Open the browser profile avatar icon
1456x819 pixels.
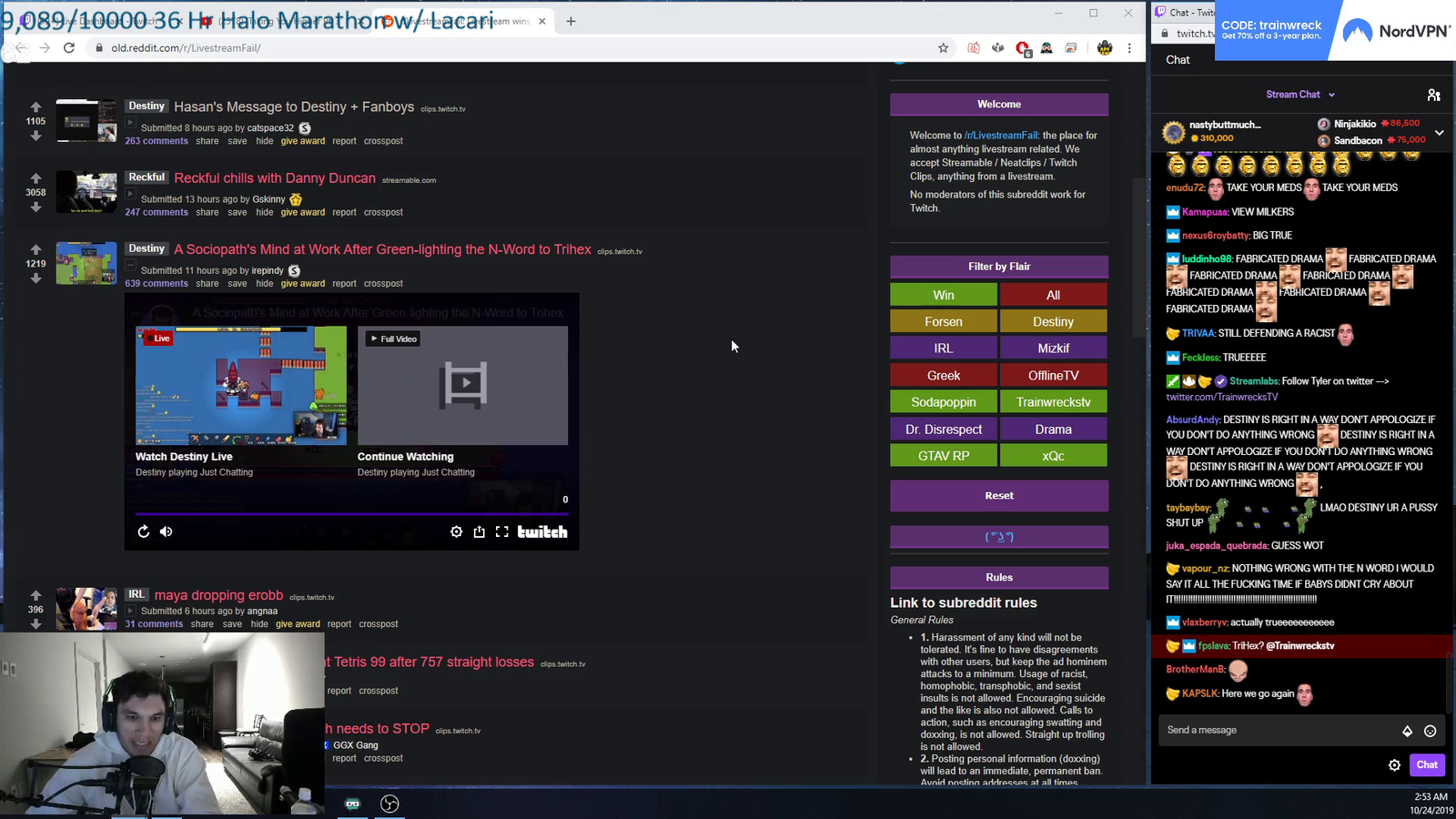pos(1105,47)
